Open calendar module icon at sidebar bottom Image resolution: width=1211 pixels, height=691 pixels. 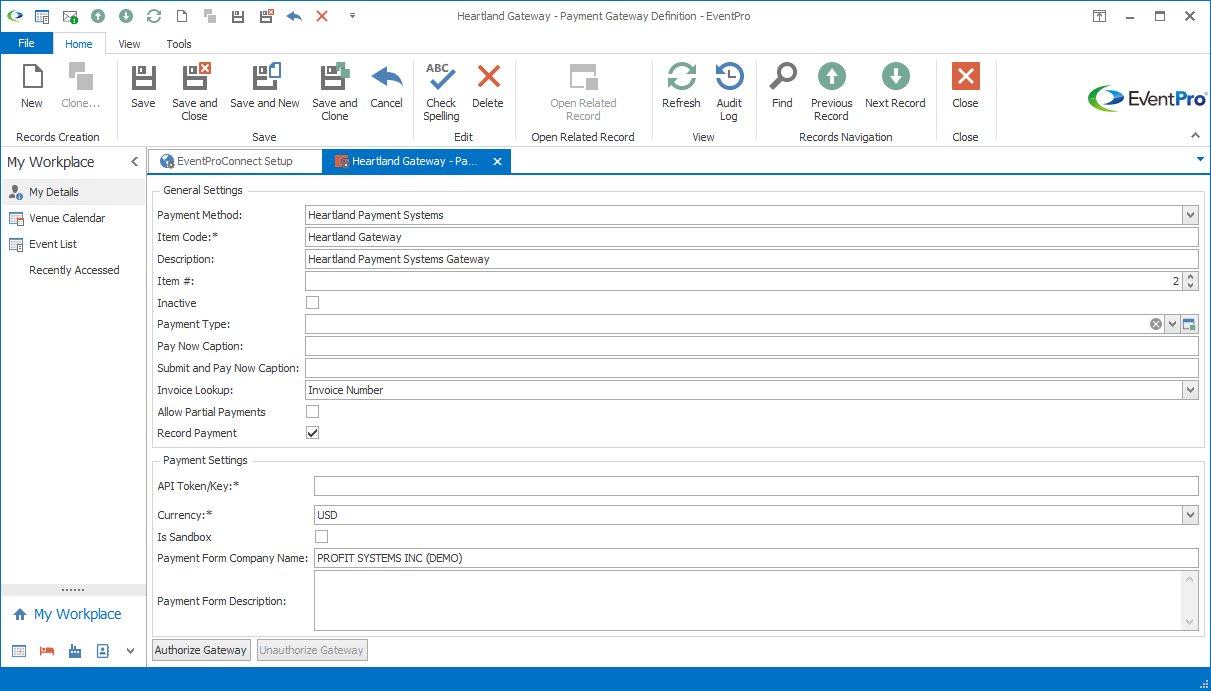(x=19, y=651)
